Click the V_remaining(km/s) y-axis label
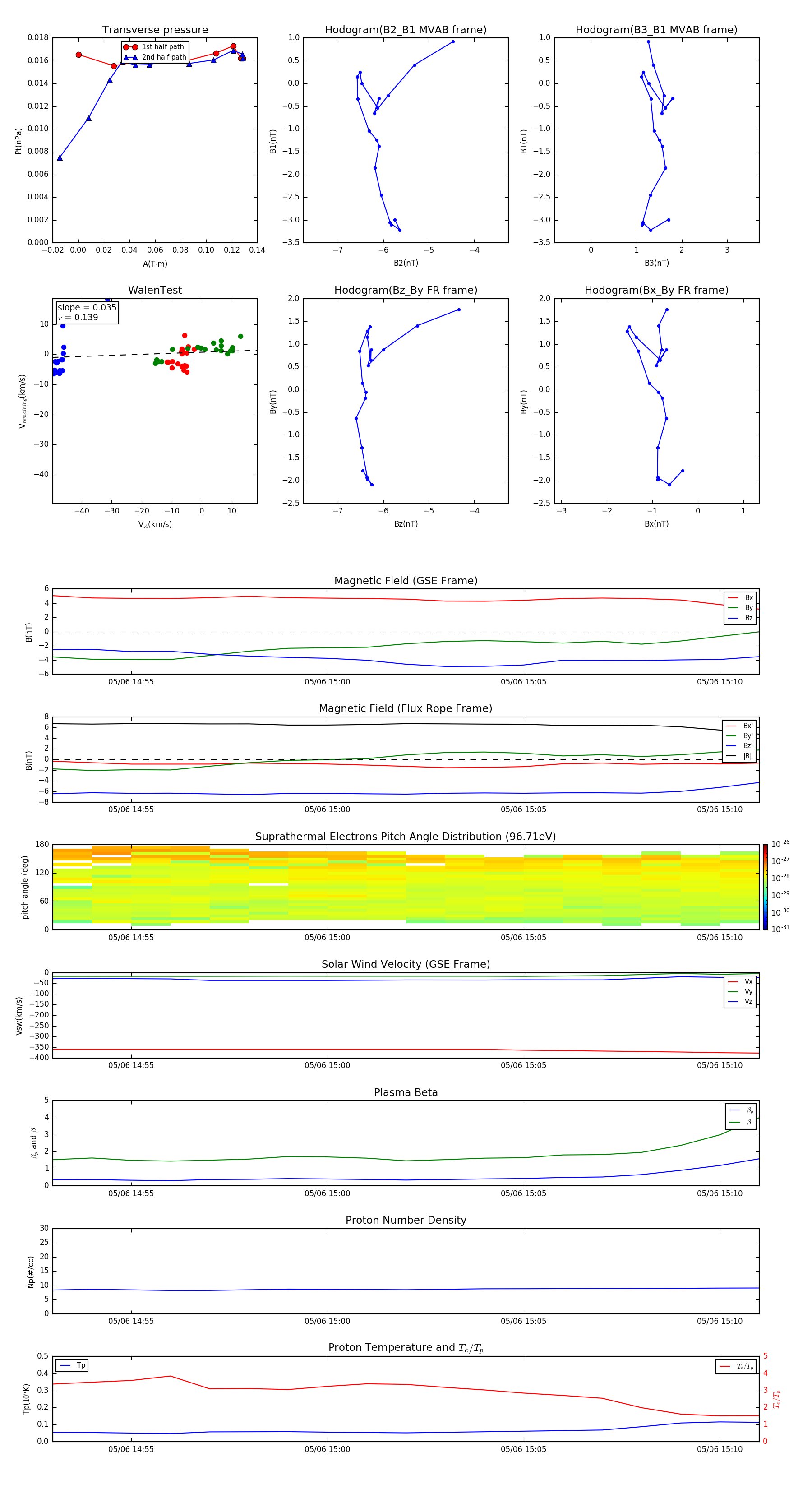 pos(22,401)
